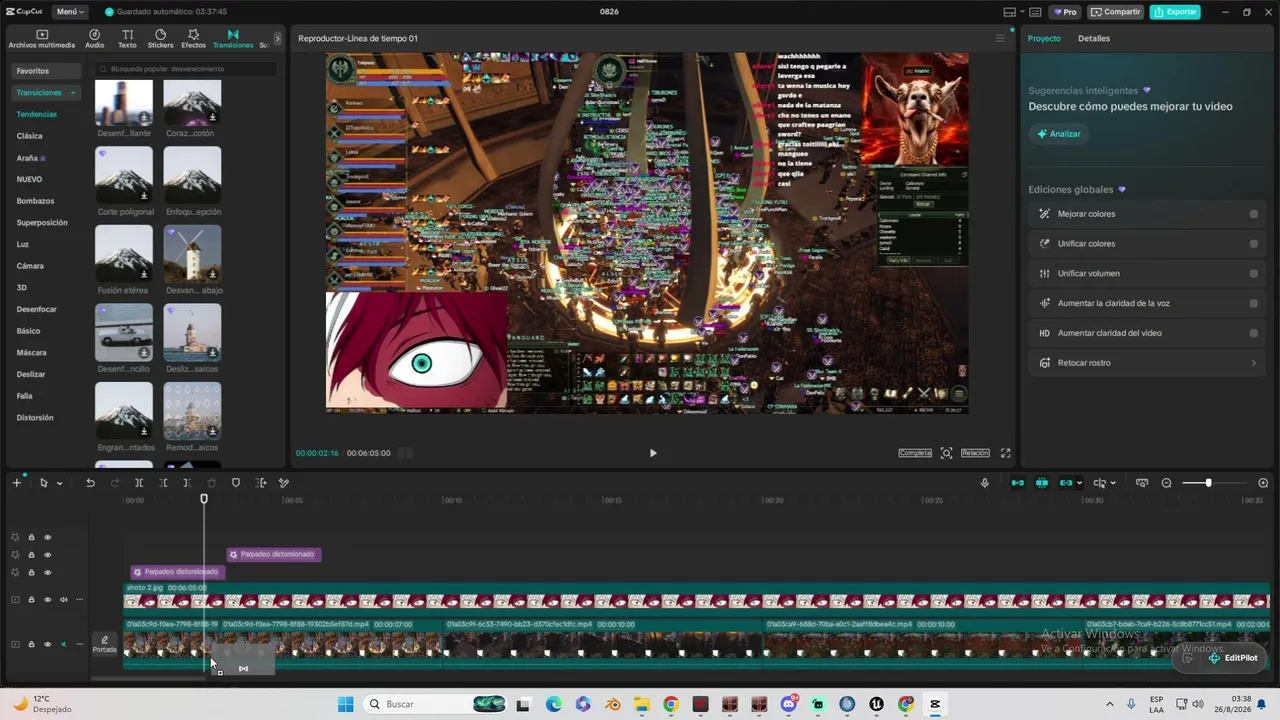Choose the Fusión etérea transition thumbnail

click(124, 254)
